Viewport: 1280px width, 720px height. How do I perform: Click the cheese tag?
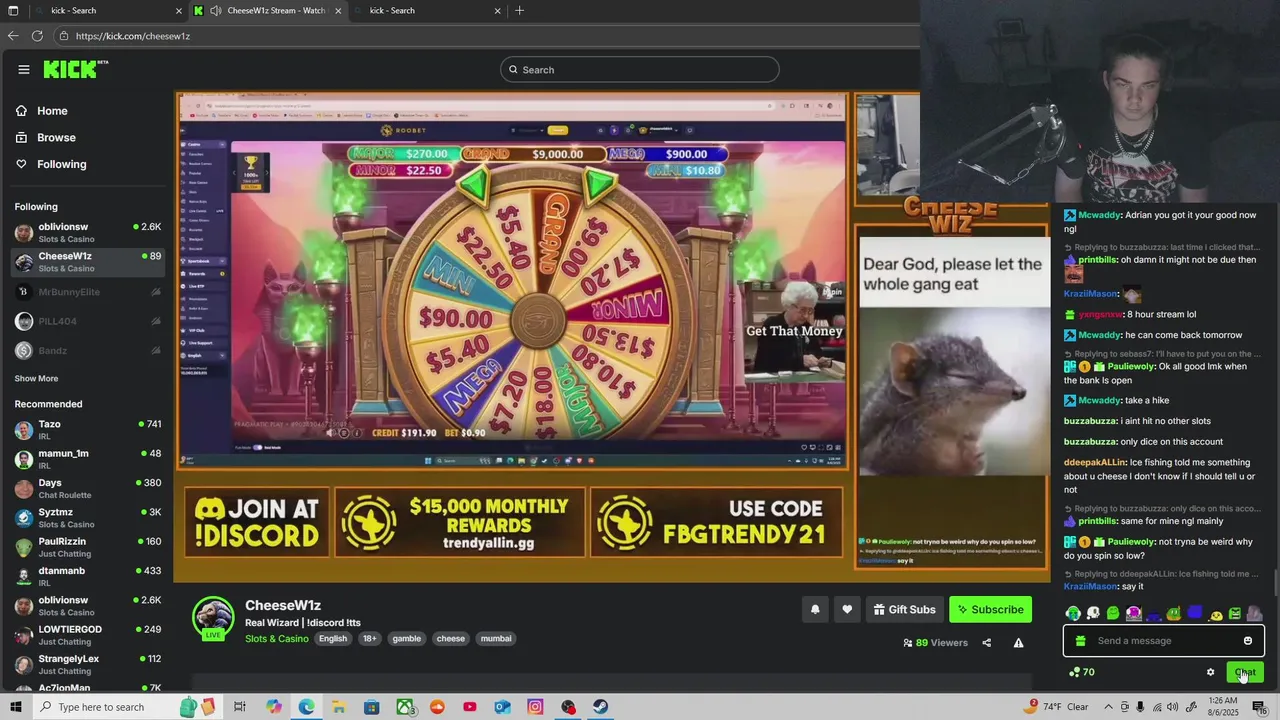[x=451, y=639]
